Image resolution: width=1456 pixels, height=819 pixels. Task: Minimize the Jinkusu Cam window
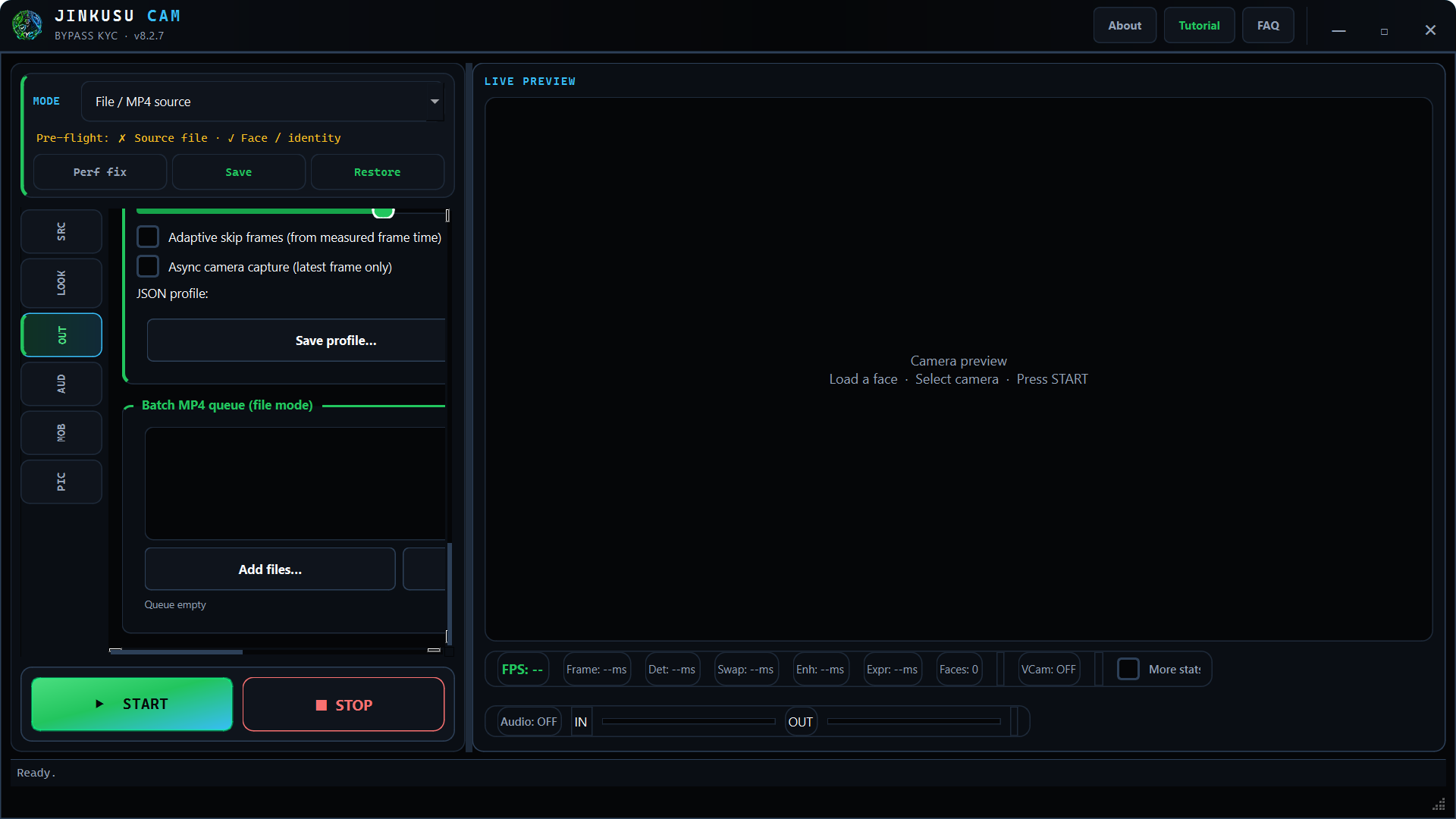tap(1339, 30)
